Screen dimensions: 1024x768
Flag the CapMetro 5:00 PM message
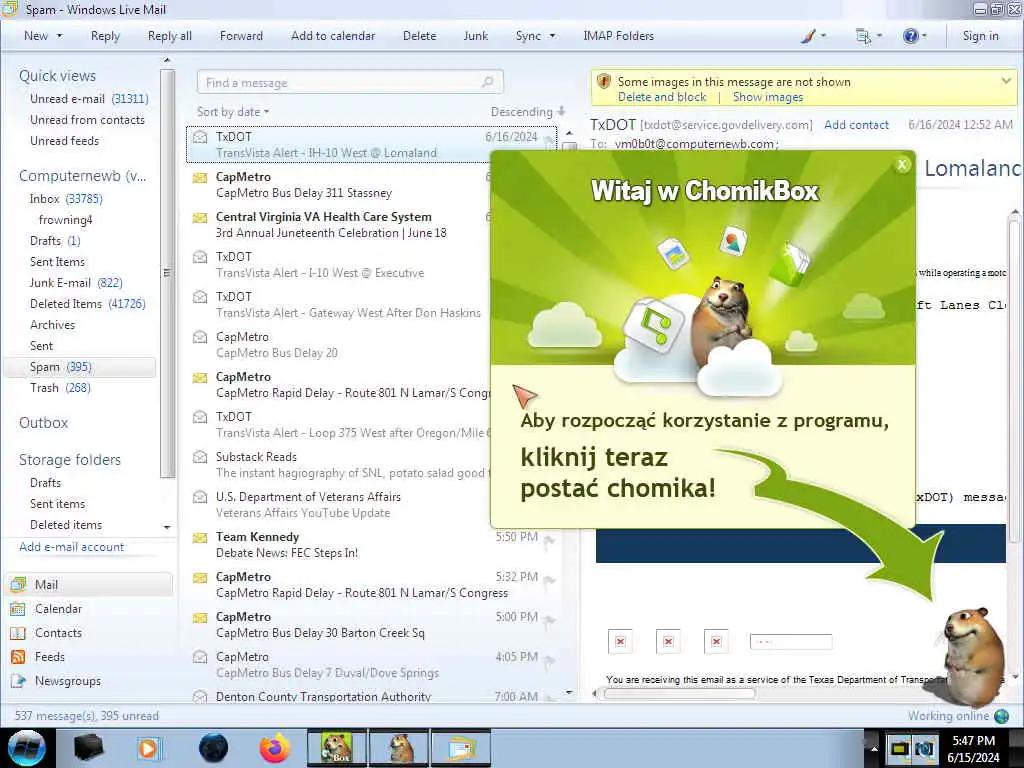coord(549,620)
